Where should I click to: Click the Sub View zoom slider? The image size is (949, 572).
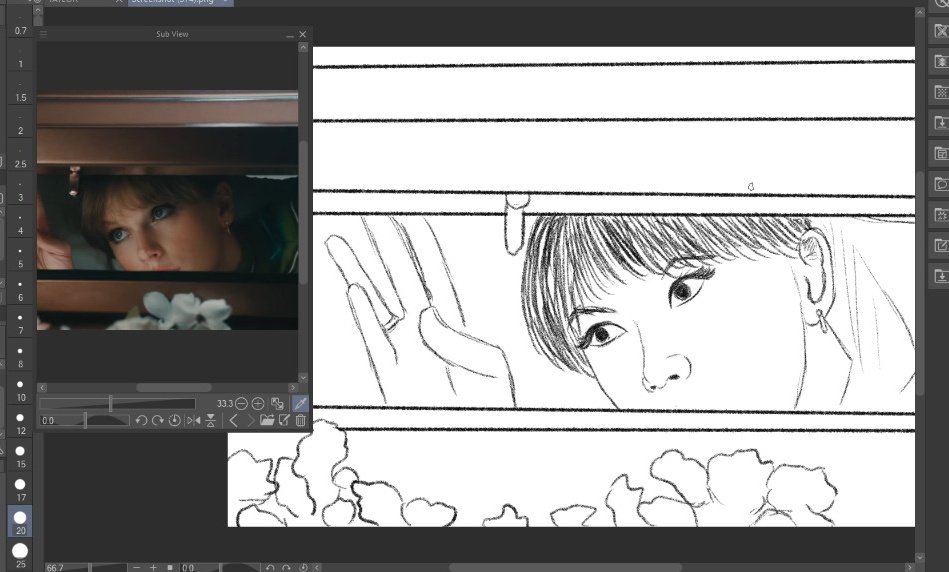pos(117,404)
